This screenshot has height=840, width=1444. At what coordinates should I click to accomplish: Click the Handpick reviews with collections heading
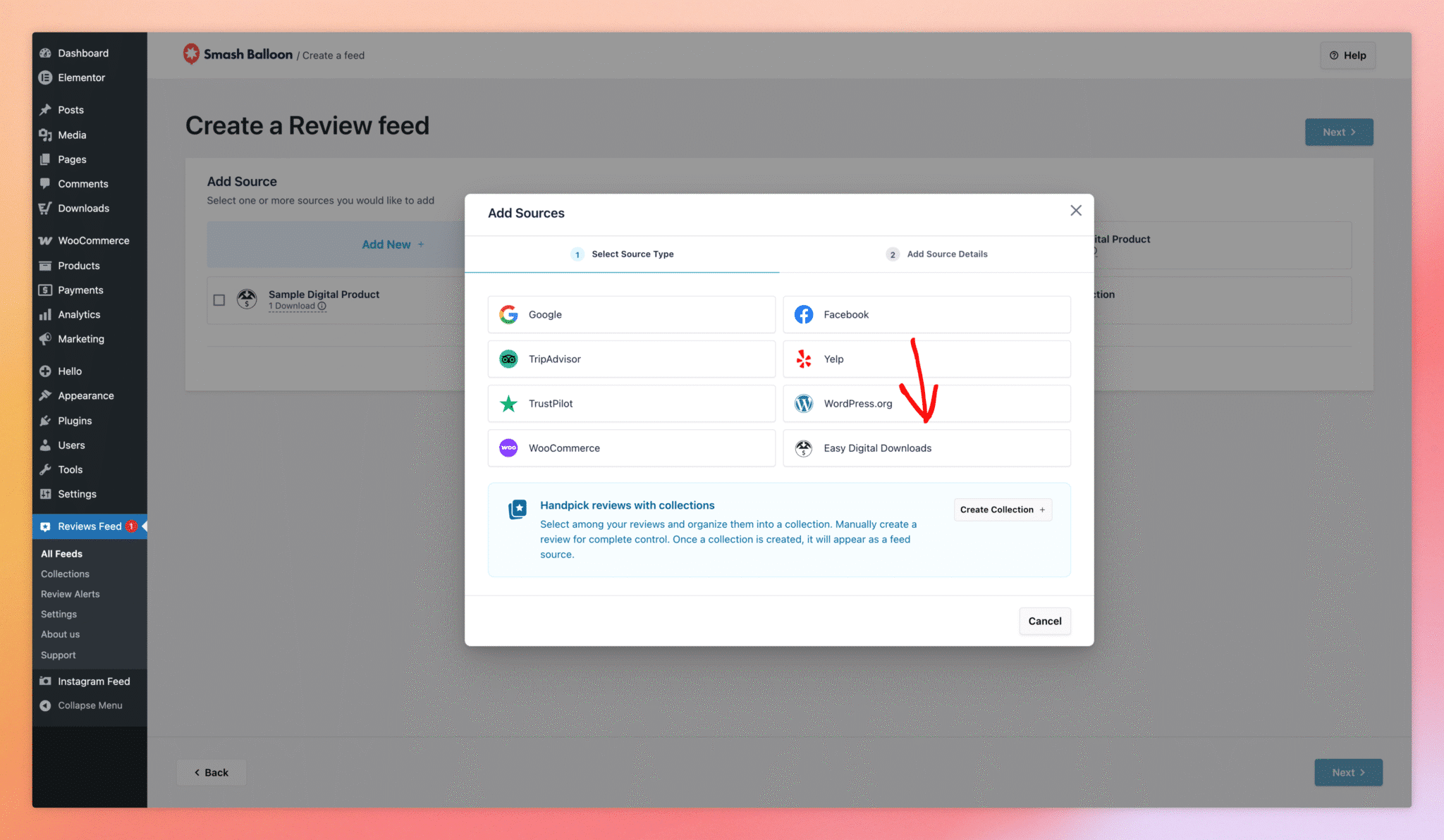point(627,505)
